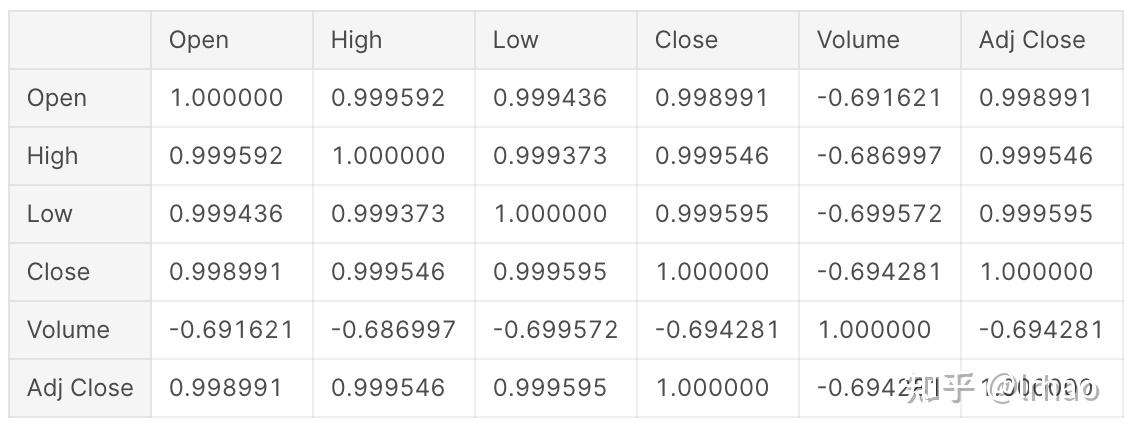
Task: Select the Low row label
Action: [x=50, y=214]
